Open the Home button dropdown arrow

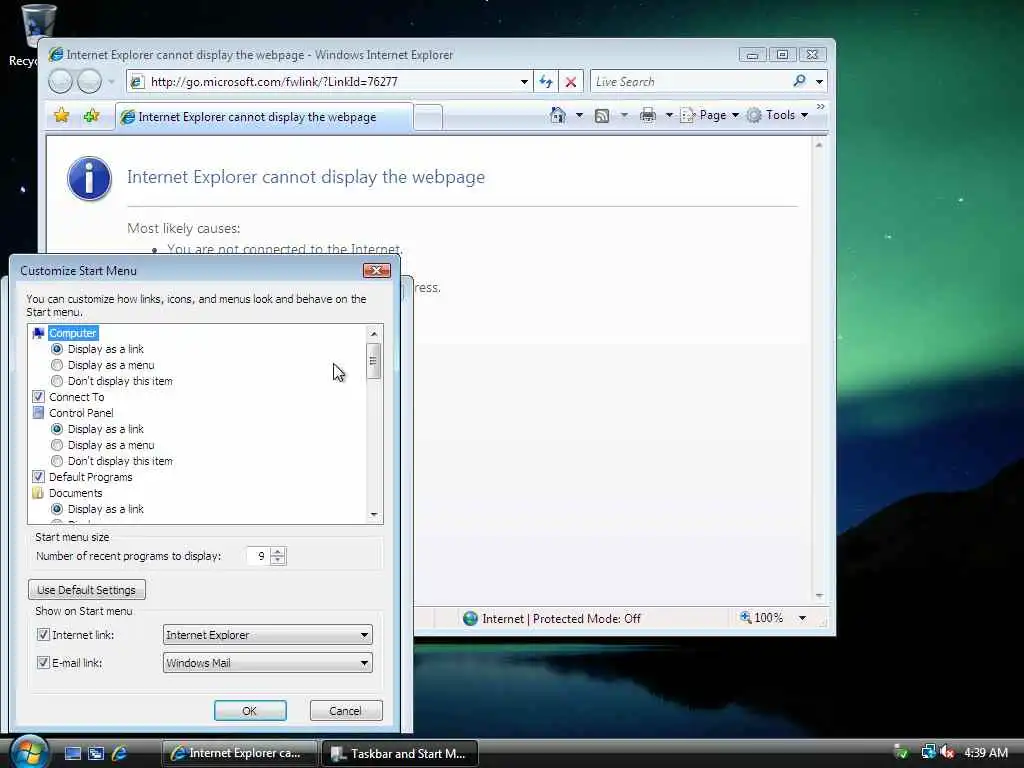(x=579, y=116)
